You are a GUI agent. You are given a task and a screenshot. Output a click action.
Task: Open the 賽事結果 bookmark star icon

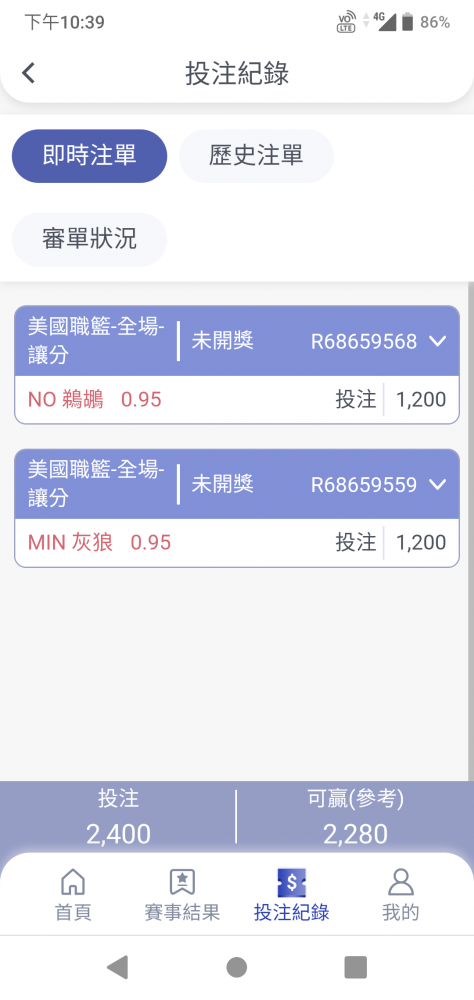pos(182,882)
